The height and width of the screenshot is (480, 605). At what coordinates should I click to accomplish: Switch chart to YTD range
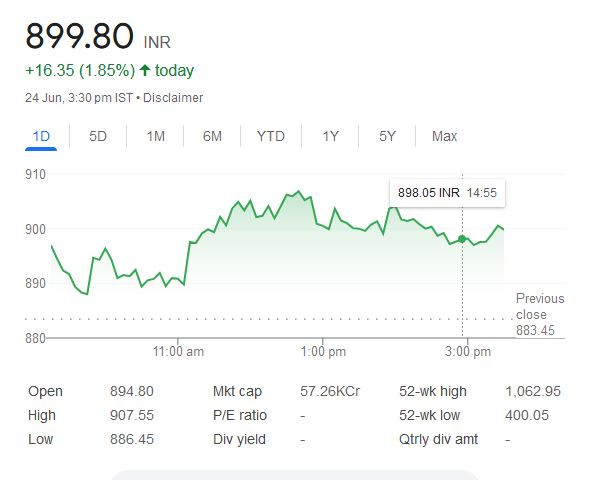(x=270, y=136)
